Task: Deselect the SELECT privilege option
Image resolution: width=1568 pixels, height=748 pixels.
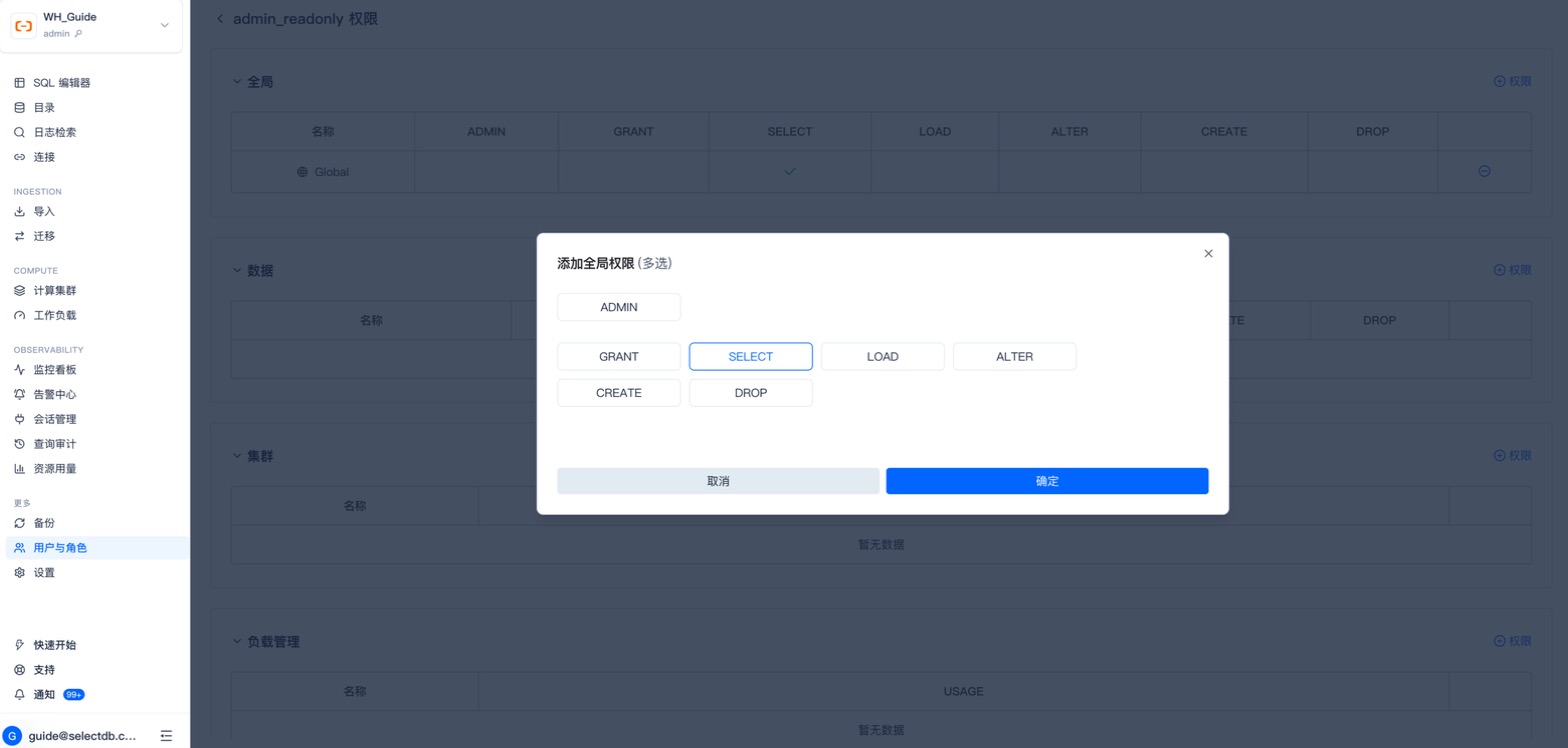Action: pyautogui.click(x=751, y=357)
